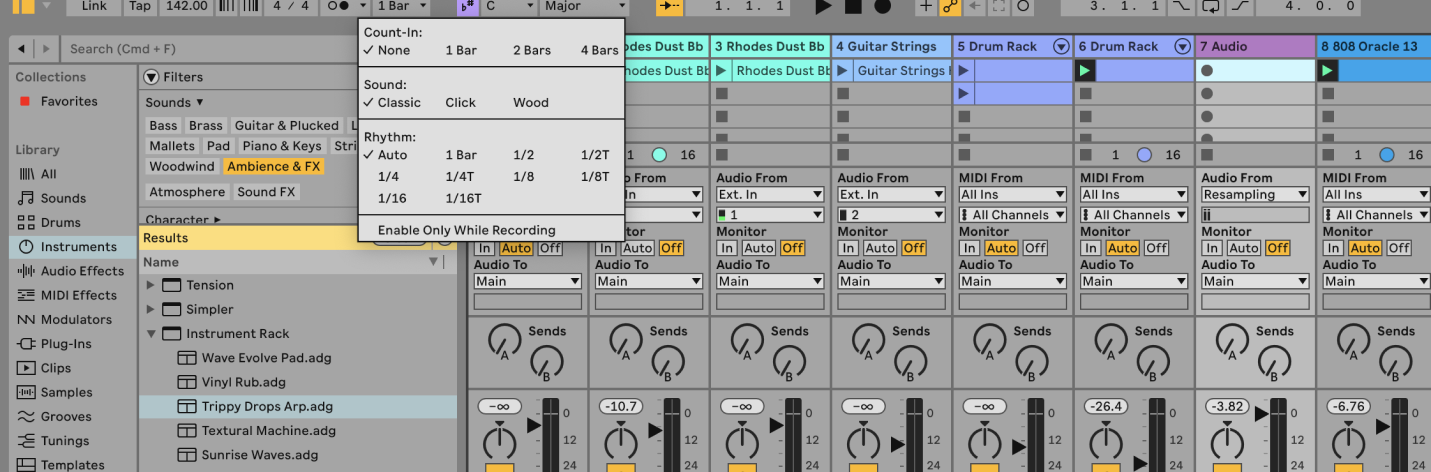
Task: Toggle the Punch-Out switch icon
Action: coord(1240,6)
